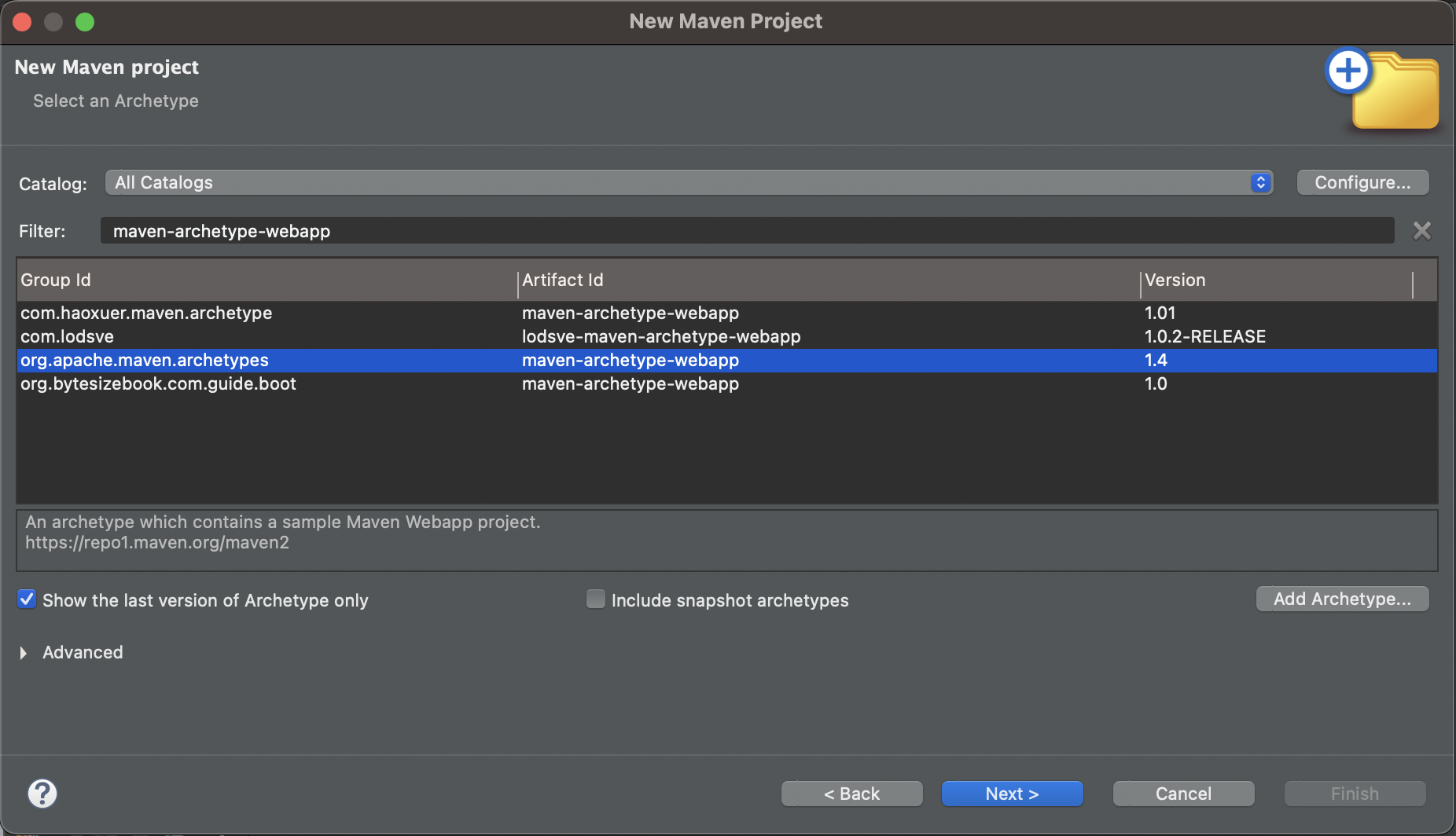Click the archetype description text
This screenshot has height=836, width=1456.
tap(283, 522)
